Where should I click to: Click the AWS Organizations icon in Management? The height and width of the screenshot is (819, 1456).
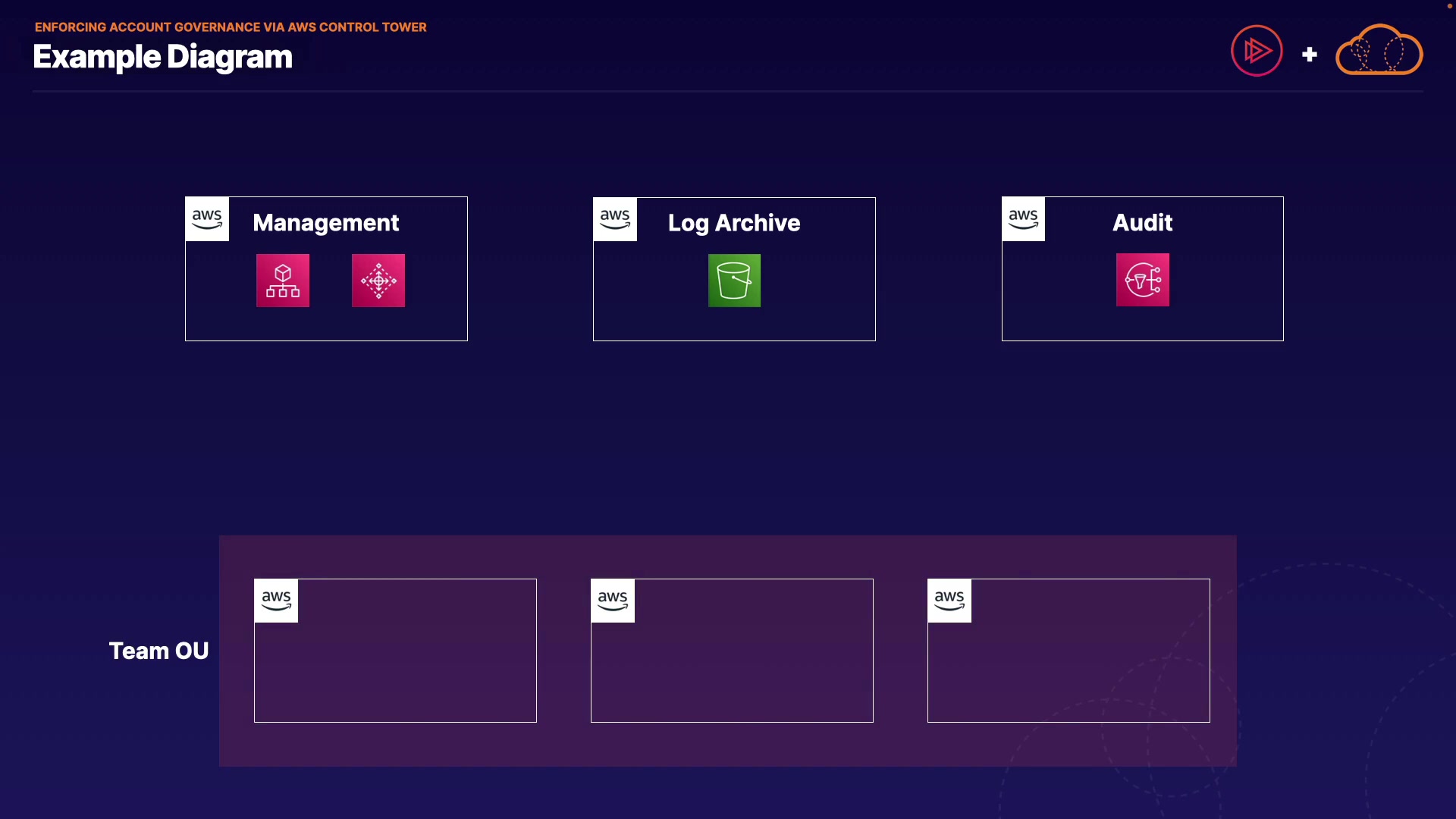pos(283,281)
